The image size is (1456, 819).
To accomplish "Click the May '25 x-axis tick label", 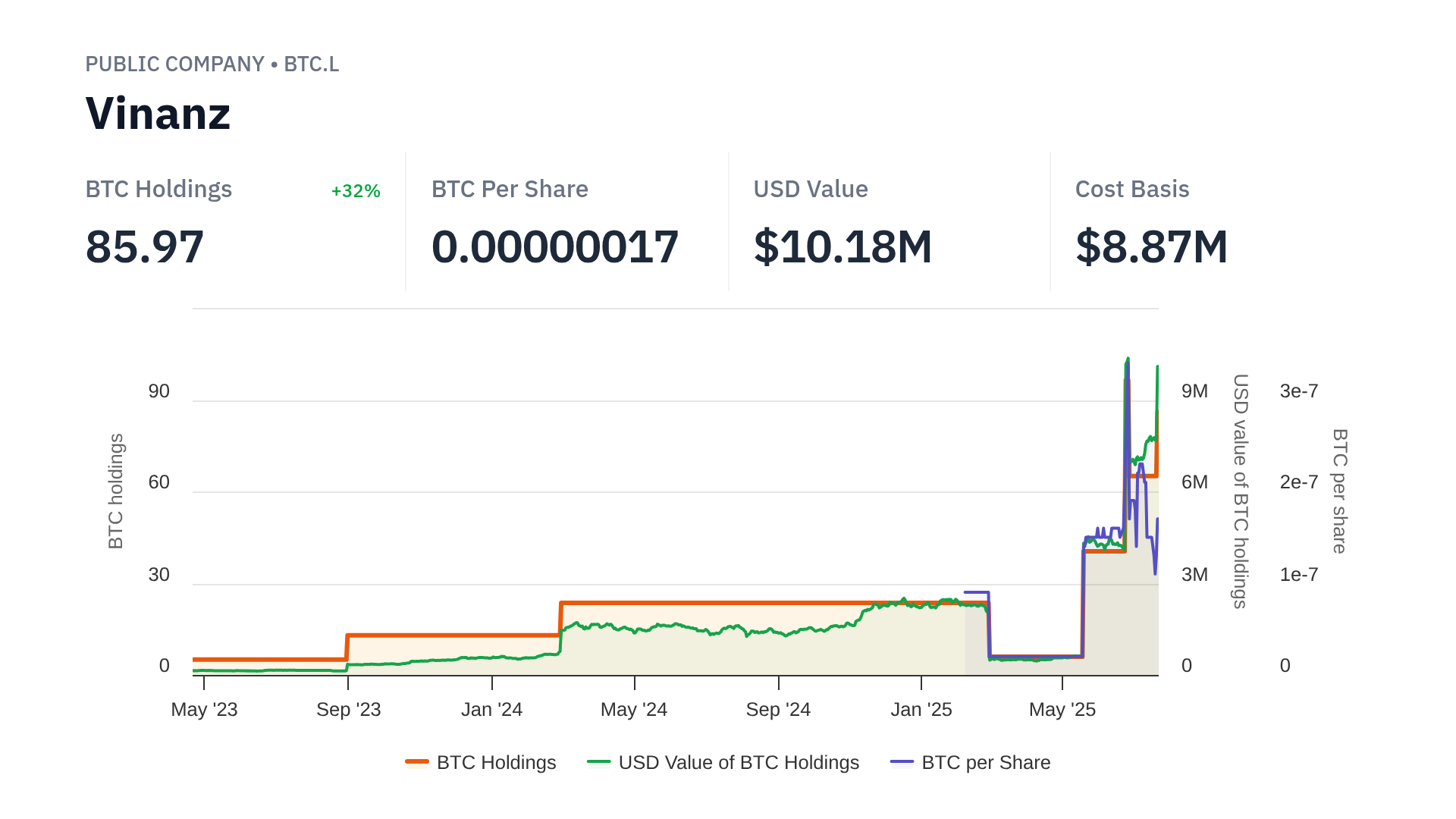I will pyautogui.click(x=1062, y=710).
